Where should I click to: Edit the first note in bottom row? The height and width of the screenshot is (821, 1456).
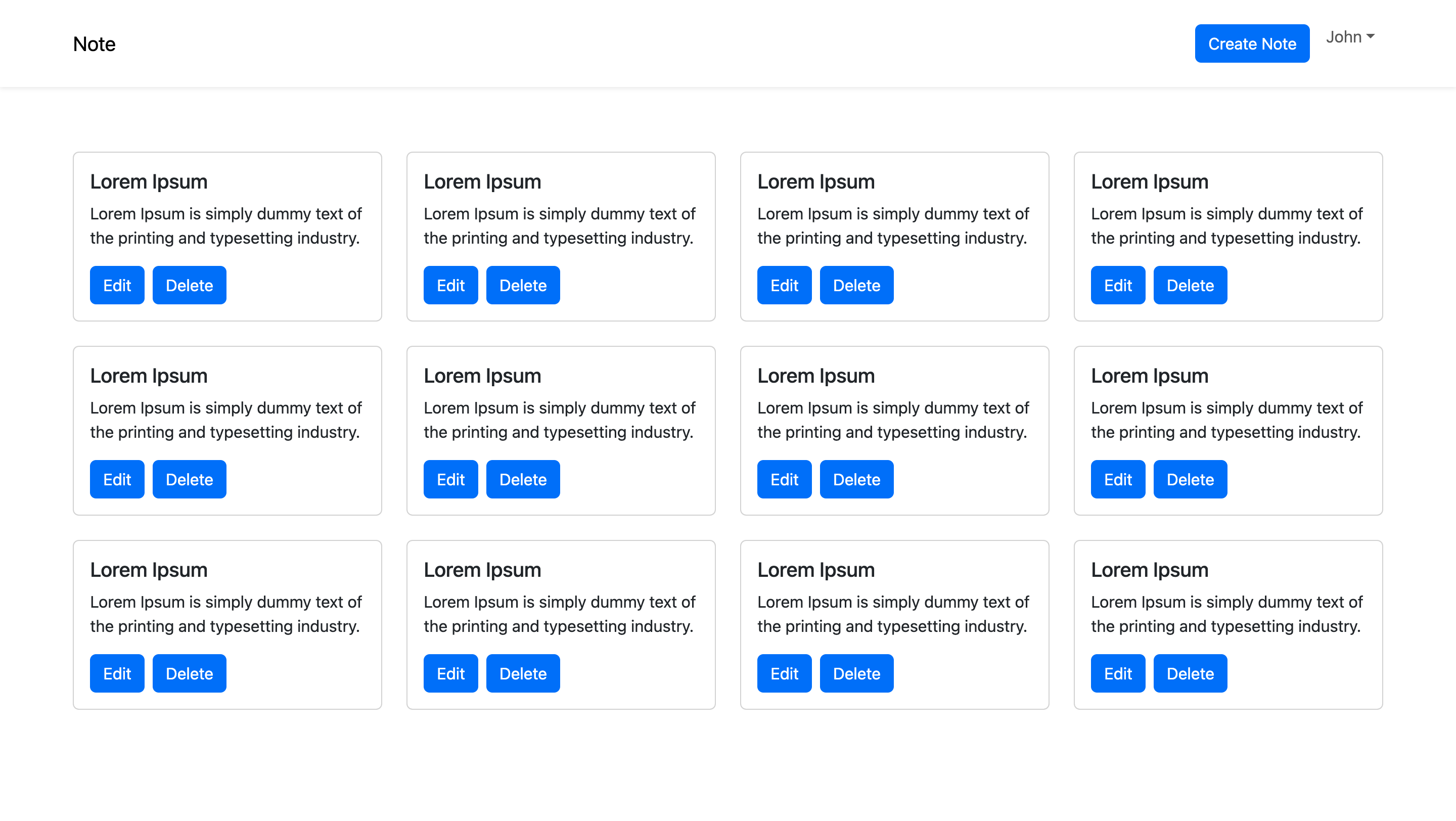pos(117,673)
